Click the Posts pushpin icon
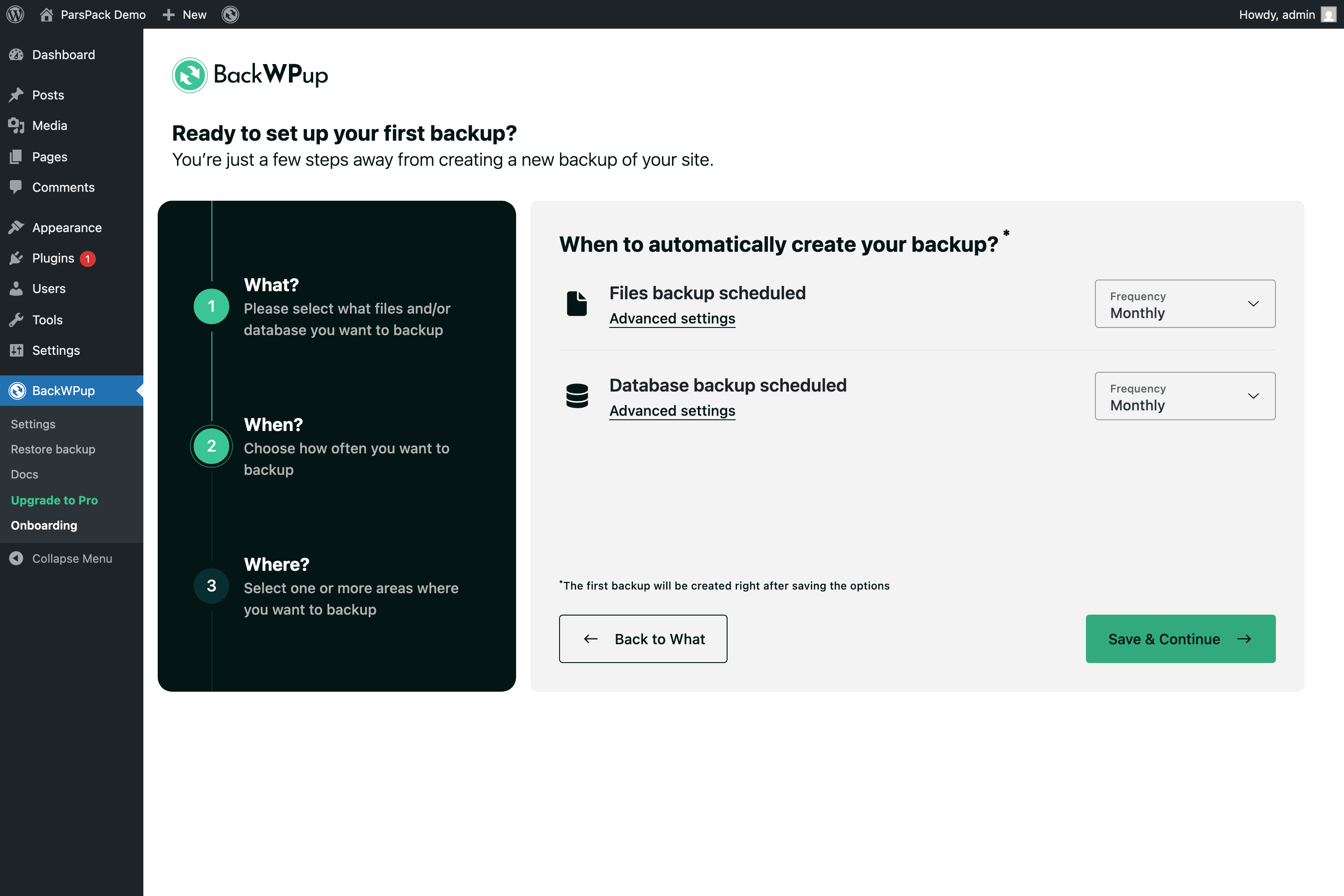This screenshot has height=896, width=1344. 16,95
